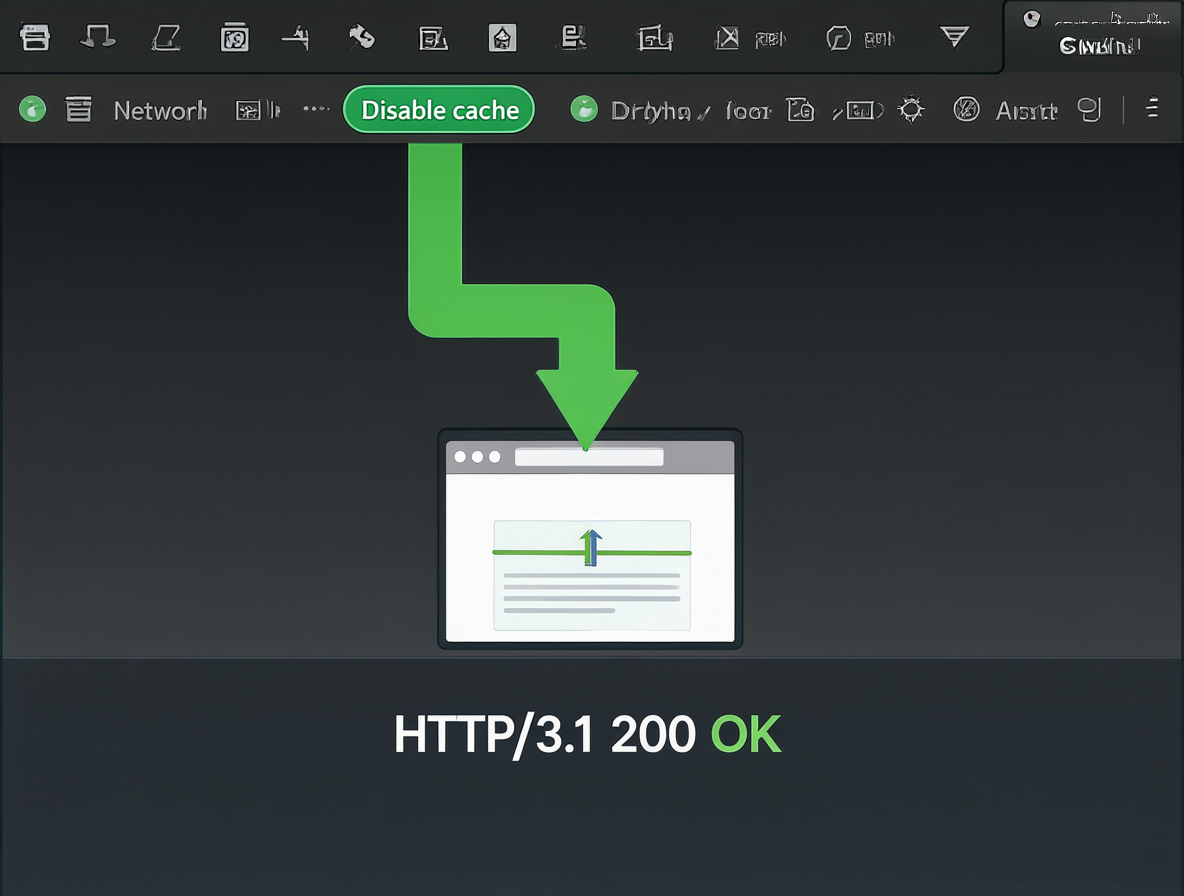This screenshot has height=896, width=1184.
Task: Click the music note icon
Action: [x=97, y=36]
